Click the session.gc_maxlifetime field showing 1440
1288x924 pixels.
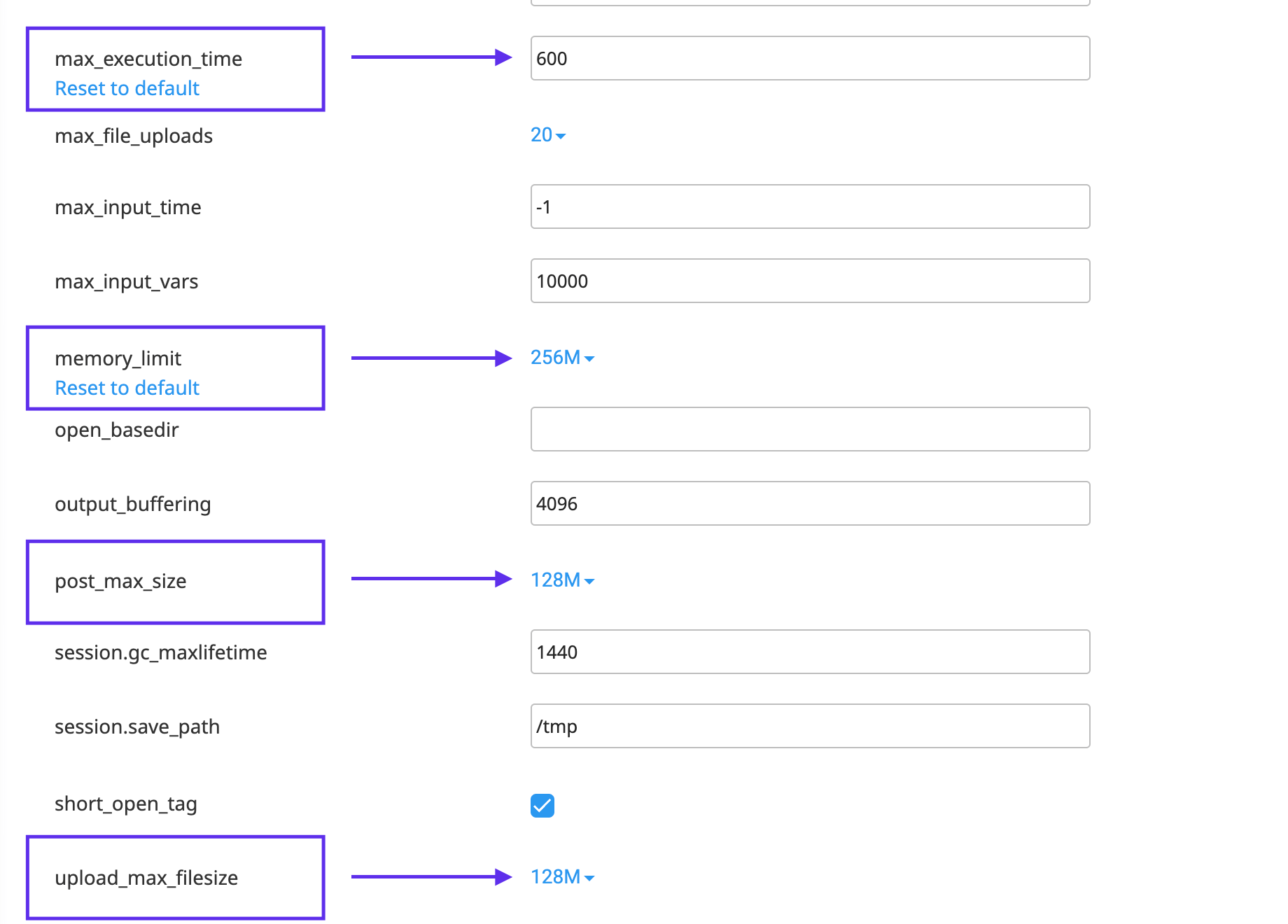[809, 652]
